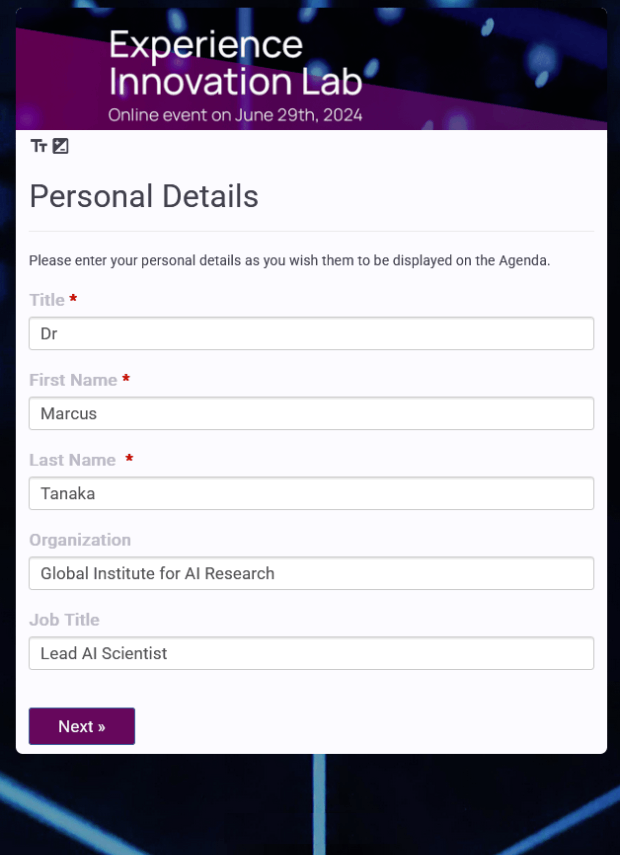The image size is (620, 855).
Task: Click the Job Title label
Action: click(64, 620)
